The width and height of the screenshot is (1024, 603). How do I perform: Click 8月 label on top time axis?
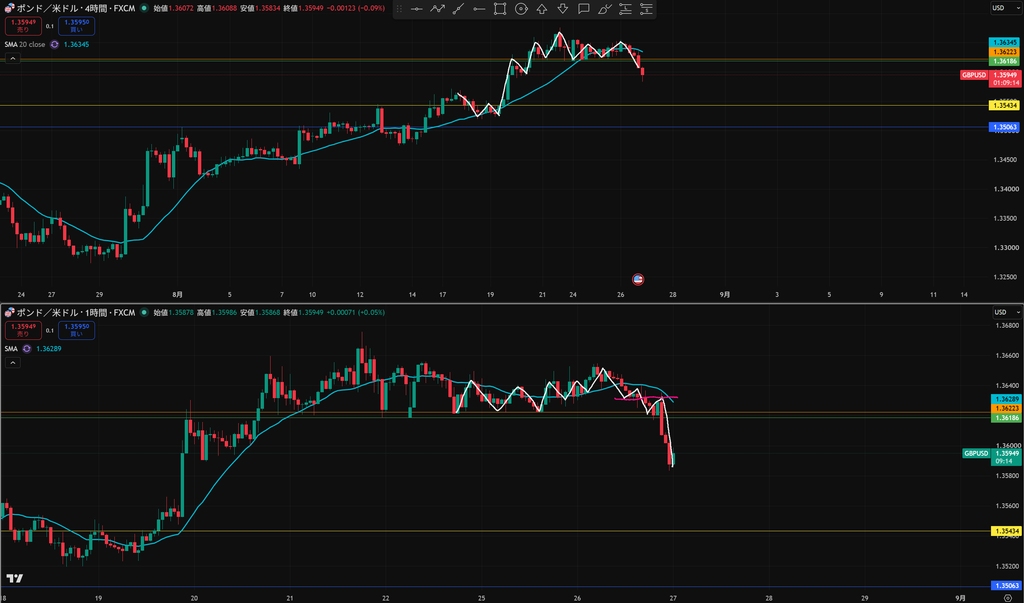(x=177, y=295)
